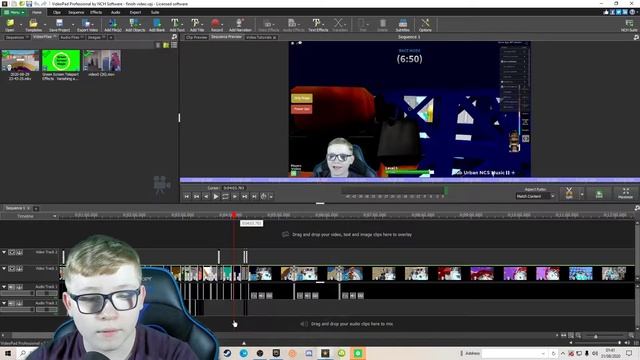The image size is (640, 360).
Task: Toggle visibility of Video Track 2
Action: pyautogui.click(x=12, y=252)
